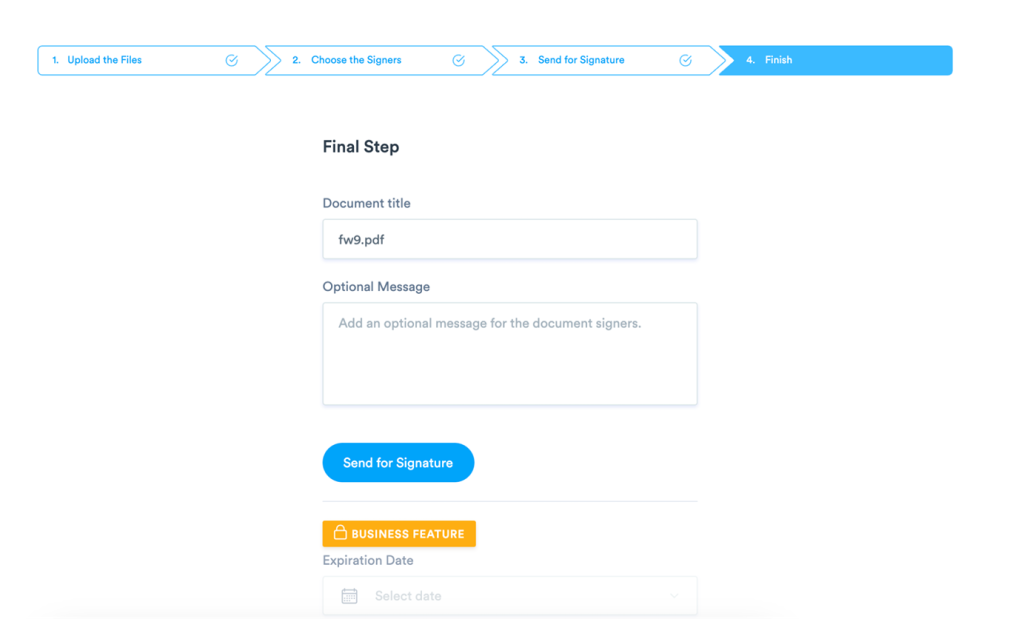This screenshot has width=1024, height=619.
Task: Click the checkmark icon on Choose the Signers step
Action: 458,60
